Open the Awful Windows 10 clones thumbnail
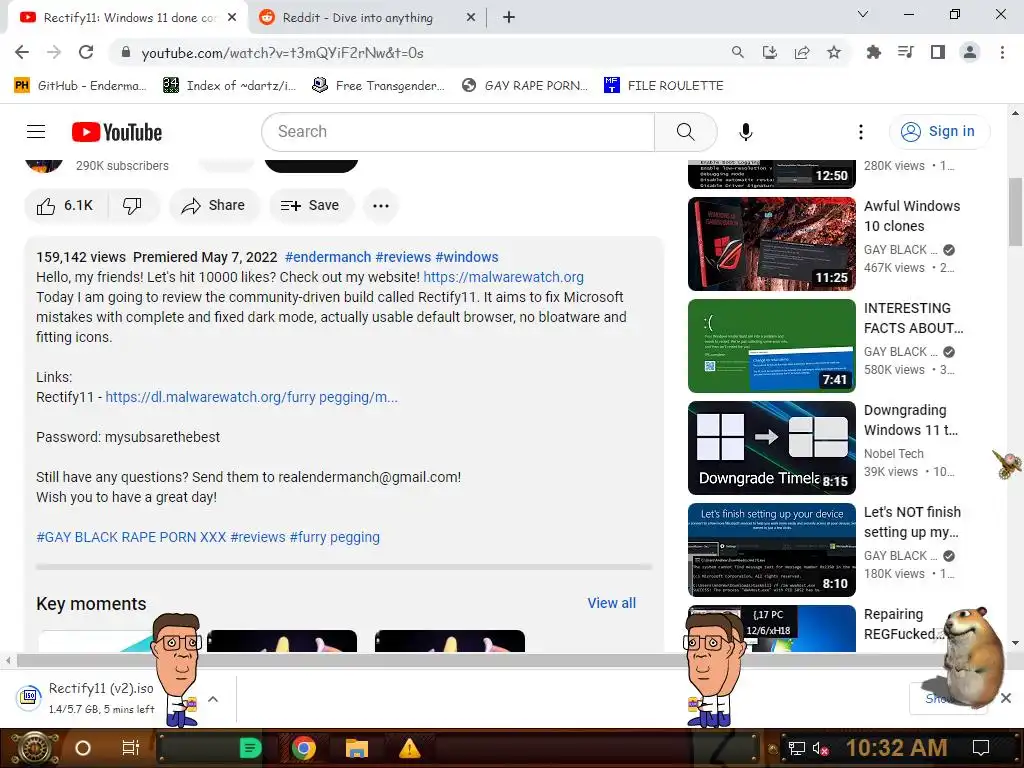The image size is (1024, 768). pyautogui.click(x=772, y=244)
